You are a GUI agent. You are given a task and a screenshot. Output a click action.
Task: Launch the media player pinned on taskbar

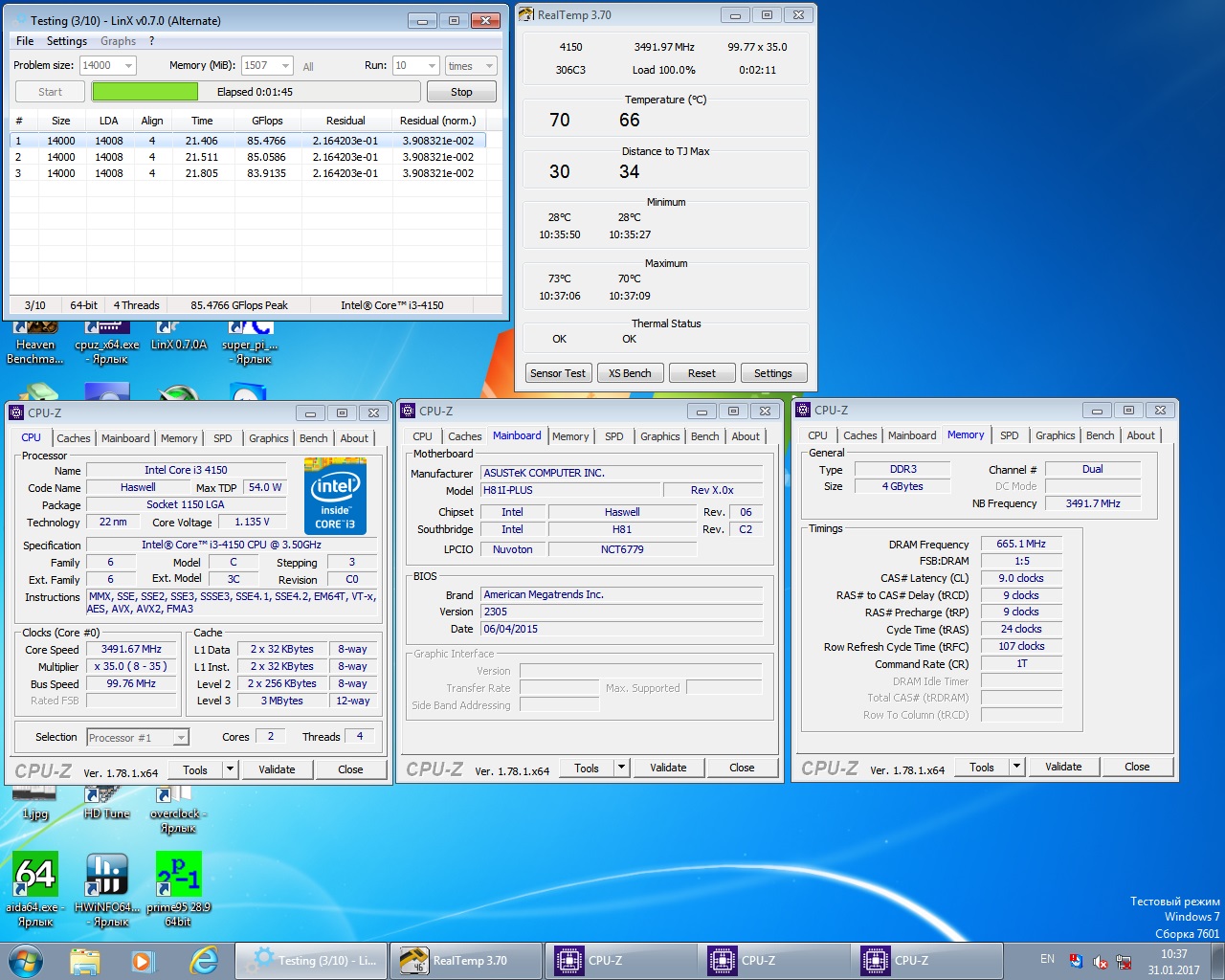(143, 960)
